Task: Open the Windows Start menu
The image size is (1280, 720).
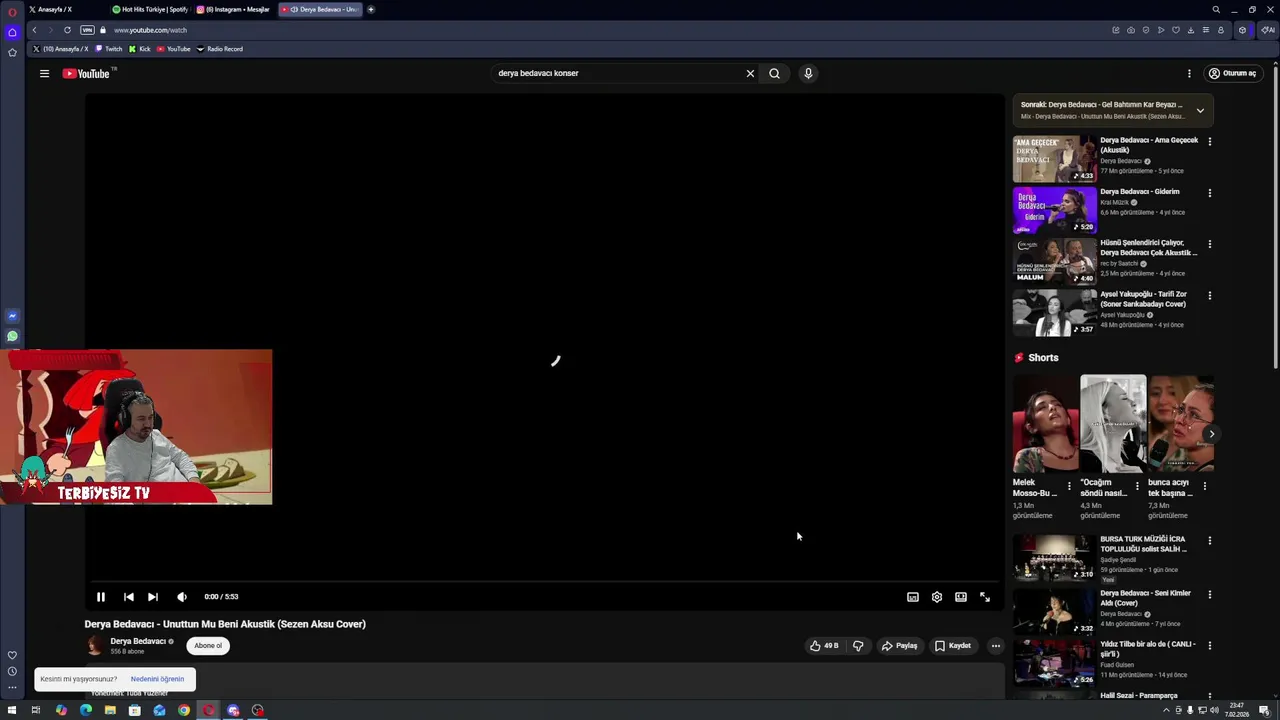Action: click(12, 710)
